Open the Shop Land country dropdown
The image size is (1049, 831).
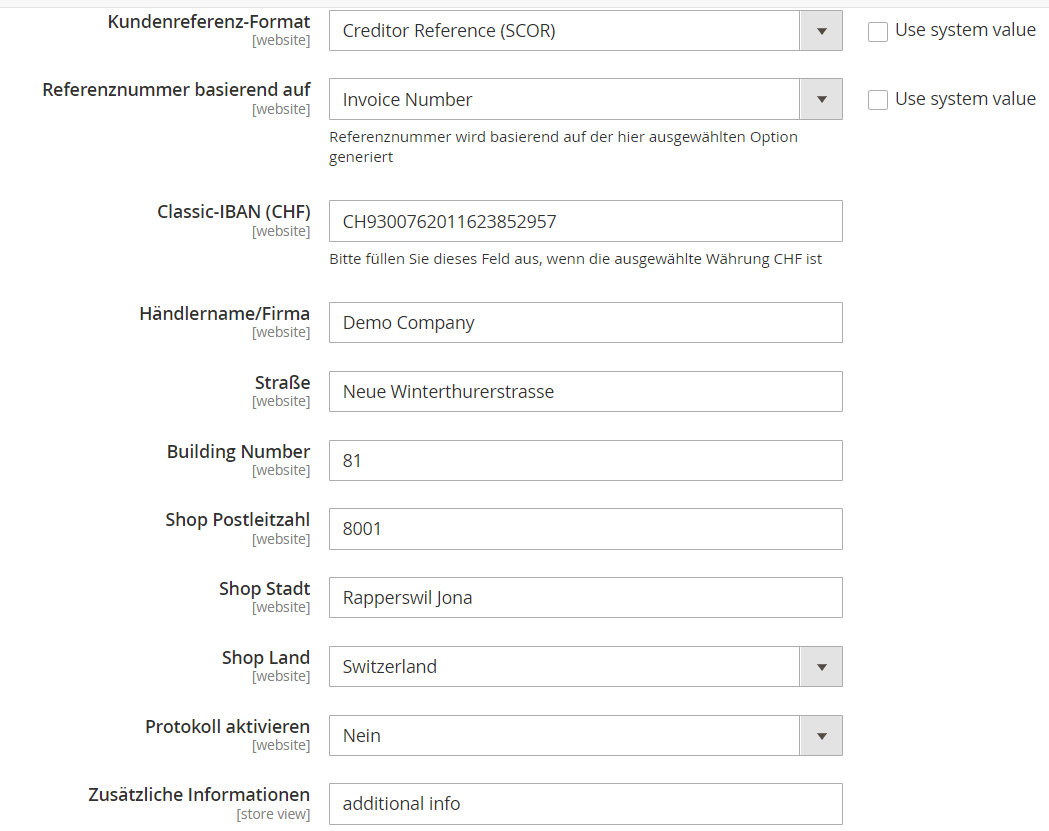tap(820, 666)
